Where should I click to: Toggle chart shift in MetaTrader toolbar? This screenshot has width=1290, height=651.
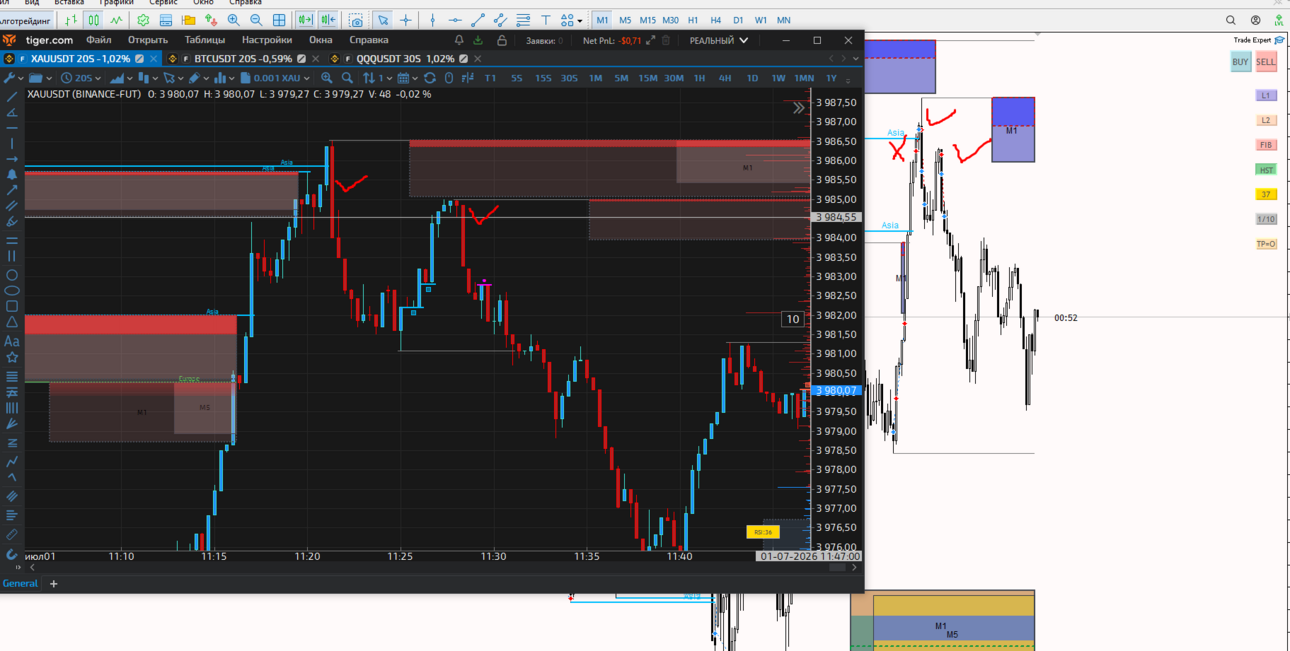click(328, 20)
